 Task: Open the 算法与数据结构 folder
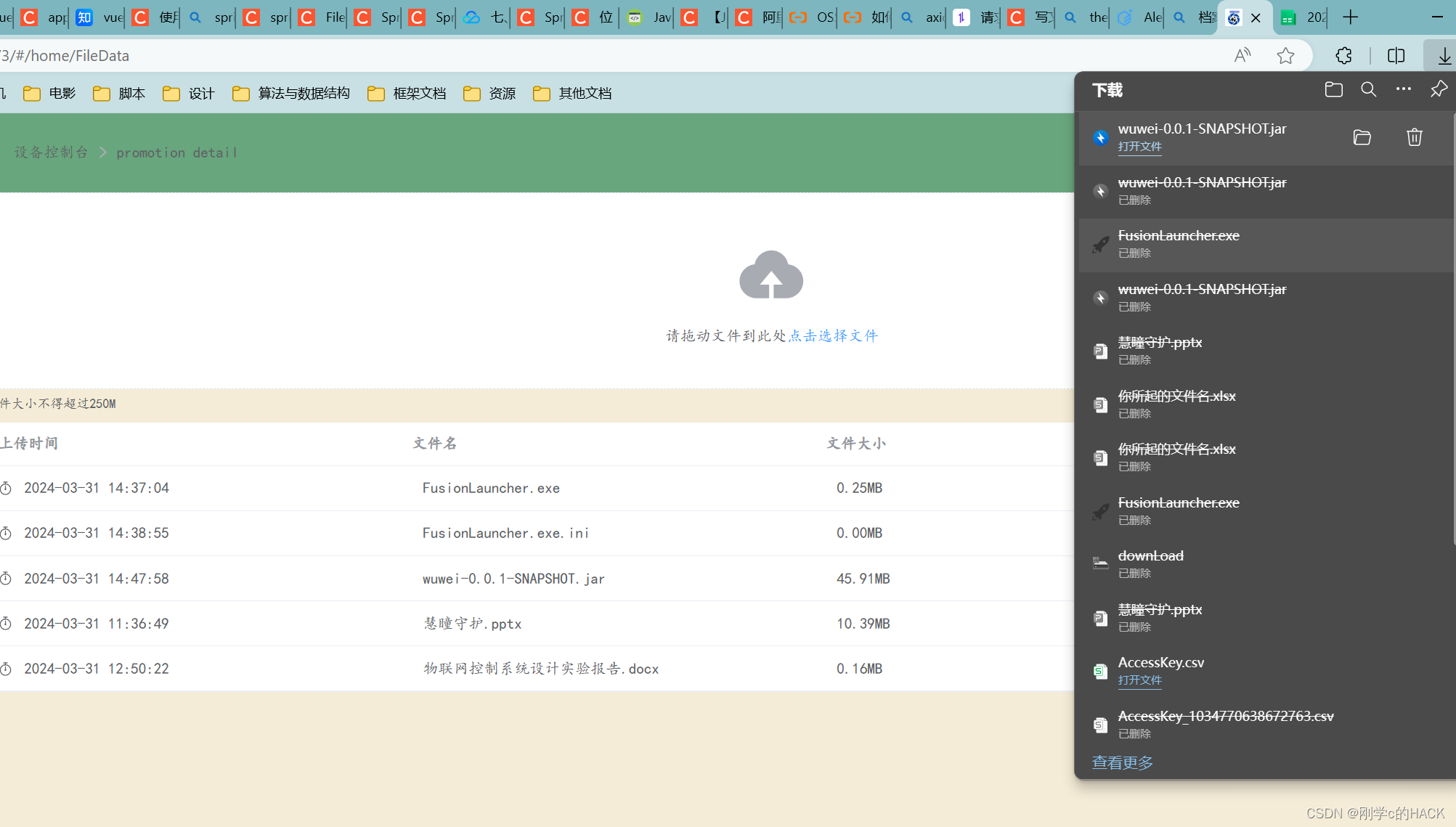pyautogui.click(x=305, y=93)
